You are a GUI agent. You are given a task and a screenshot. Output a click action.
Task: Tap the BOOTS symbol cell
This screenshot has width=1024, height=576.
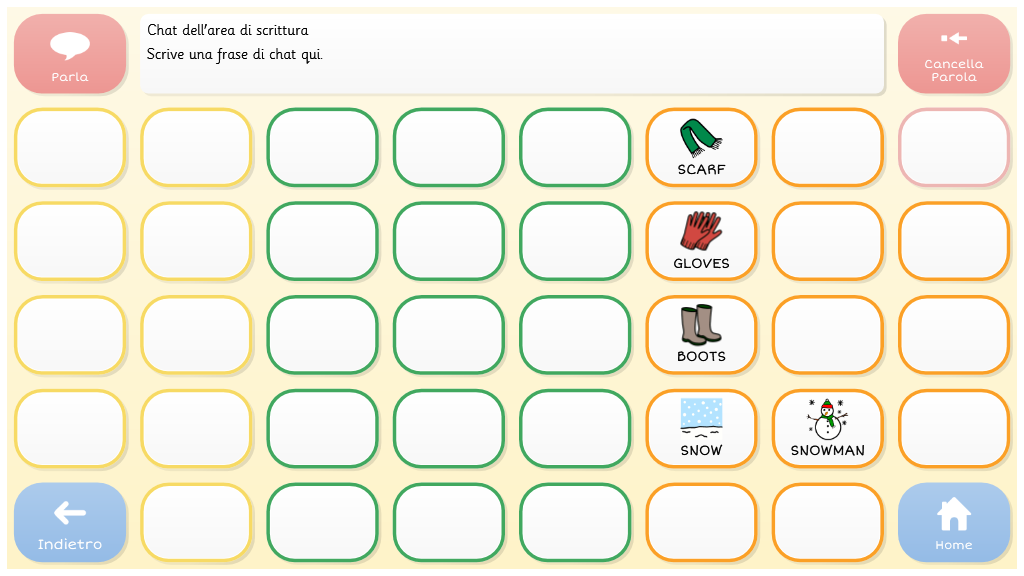pyautogui.click(x=701, y=335)
